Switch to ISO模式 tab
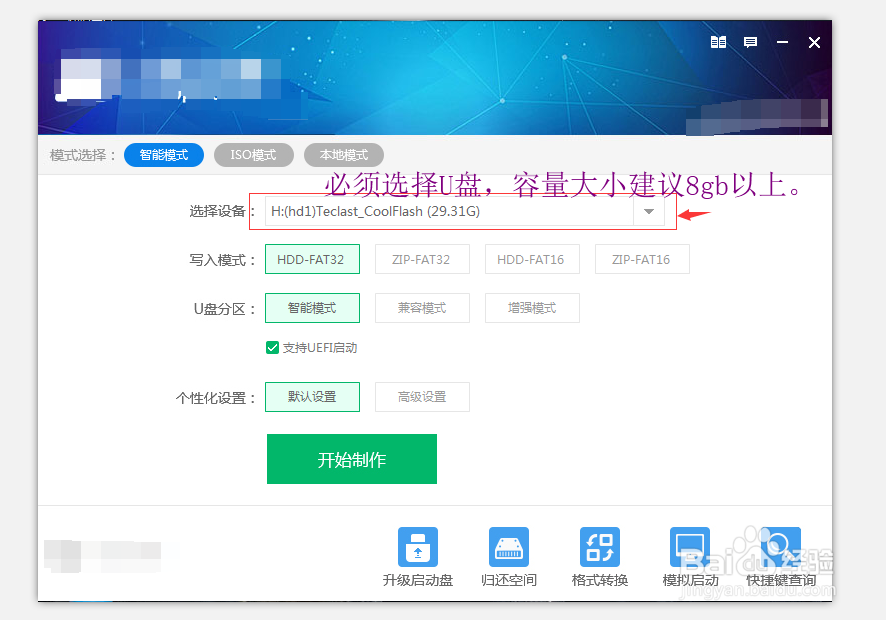The height and width of the screenshot is (620, 886). (254, 155)
